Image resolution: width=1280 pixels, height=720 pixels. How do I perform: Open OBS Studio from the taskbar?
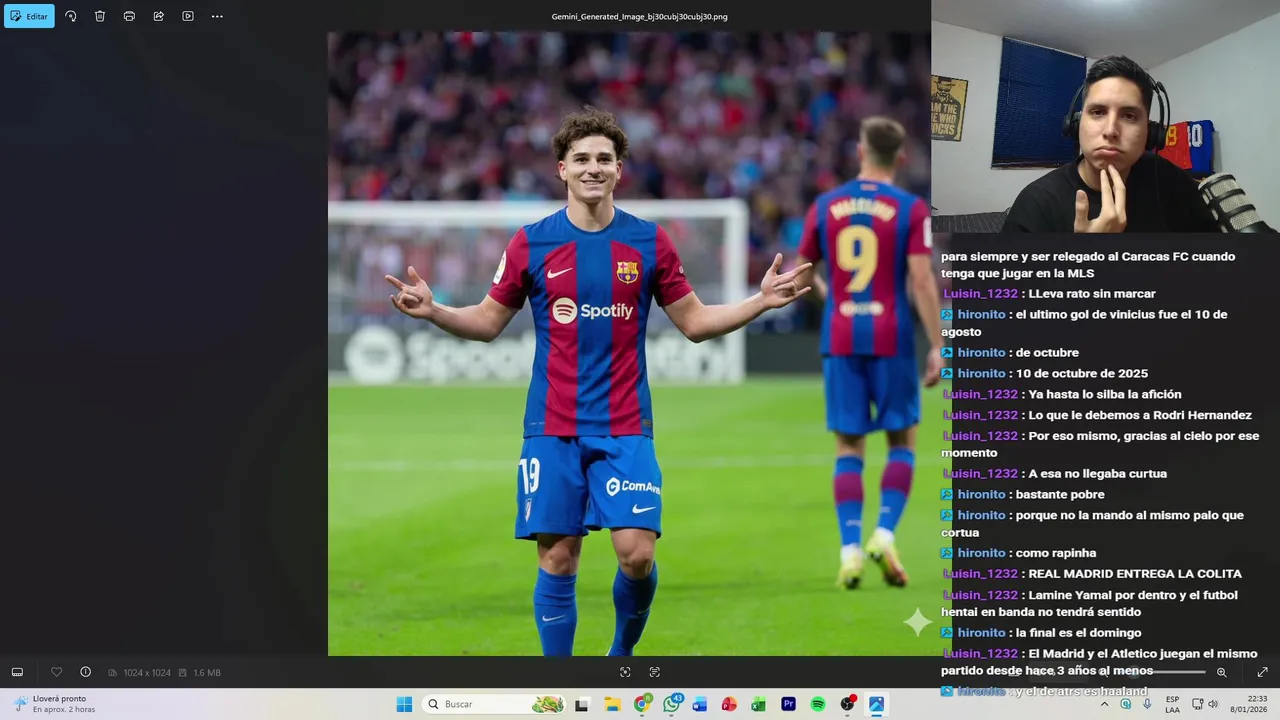(847, 704)
